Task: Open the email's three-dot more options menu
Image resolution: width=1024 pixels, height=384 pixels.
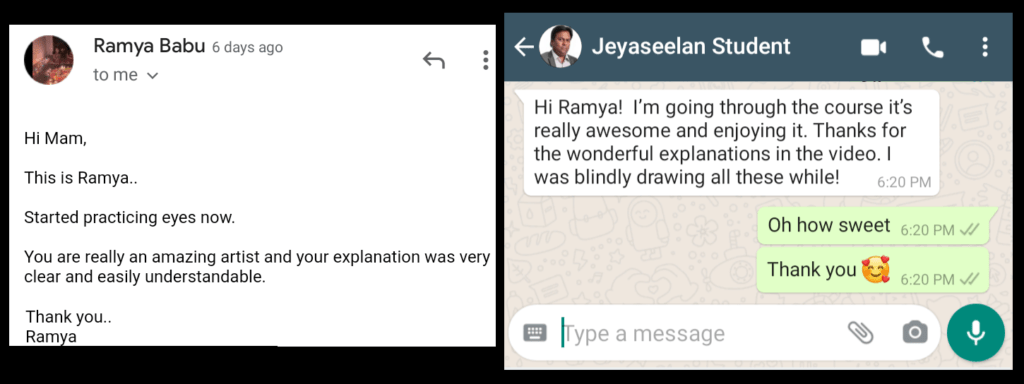Action: point(485,59)
